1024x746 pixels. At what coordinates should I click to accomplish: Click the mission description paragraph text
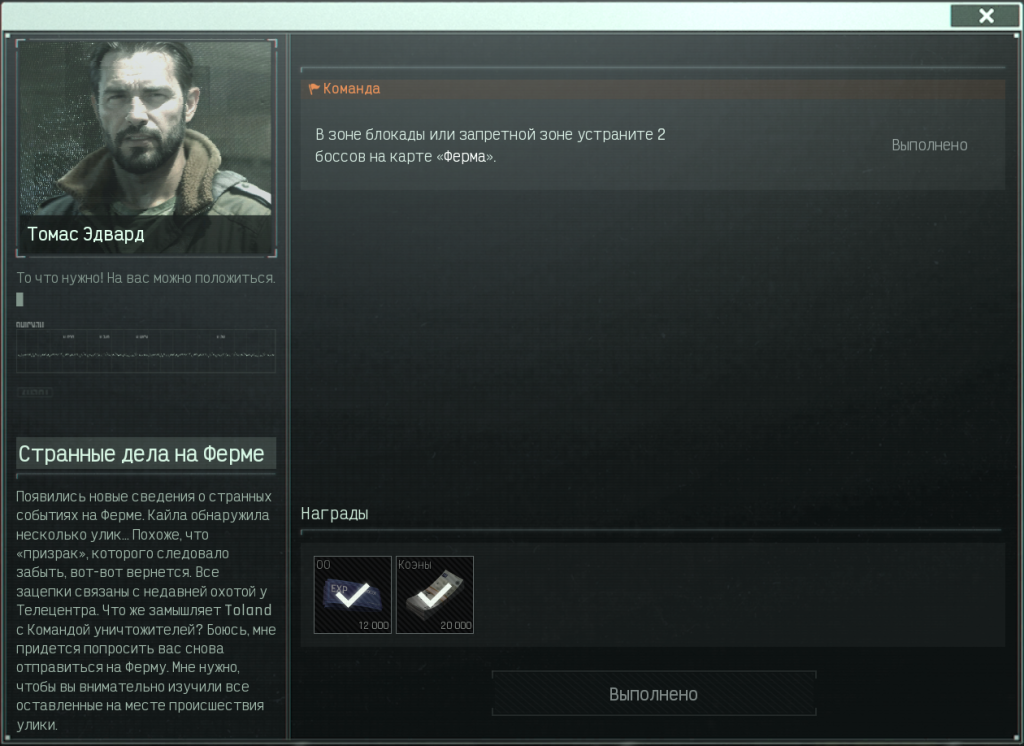tap(146, 610)
